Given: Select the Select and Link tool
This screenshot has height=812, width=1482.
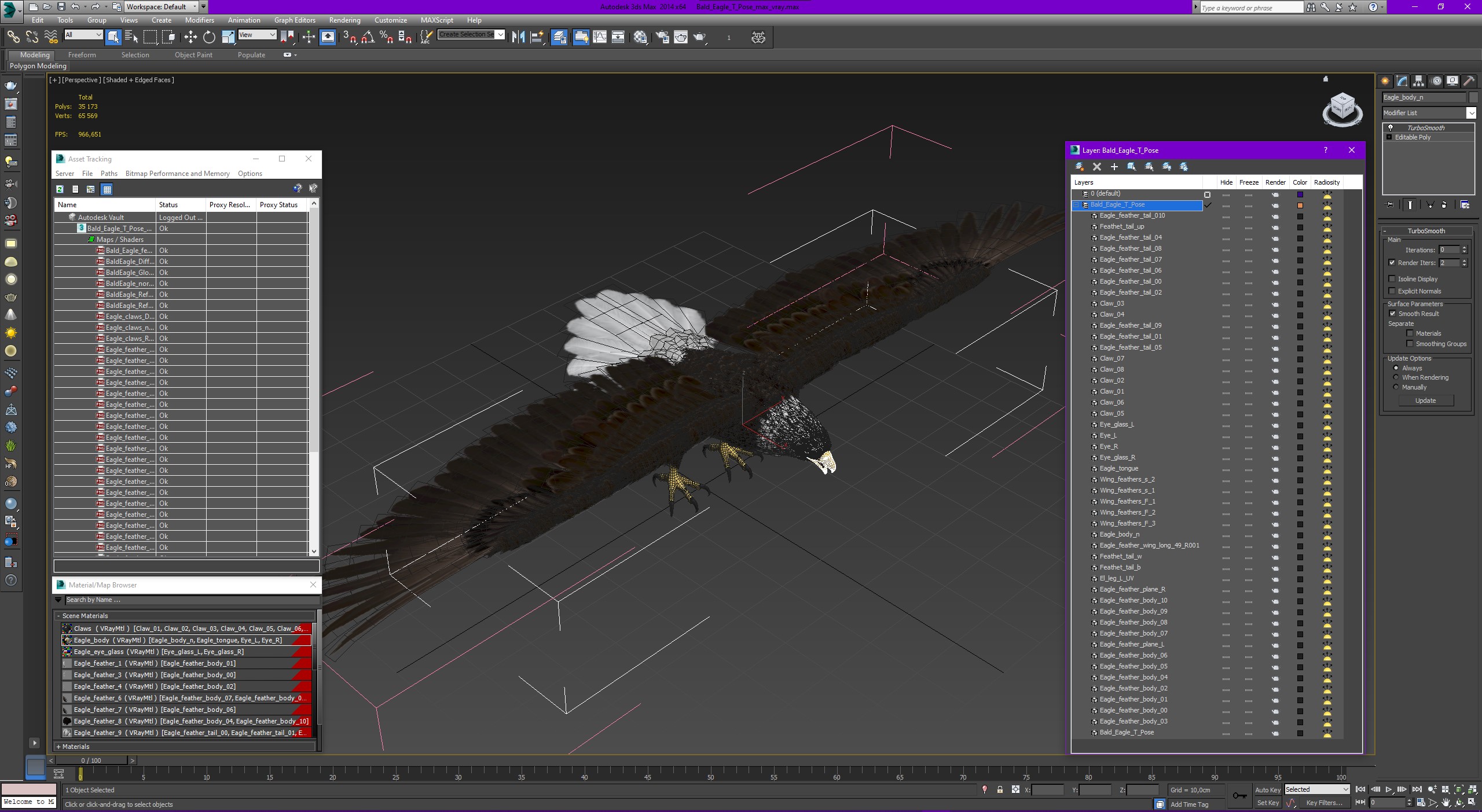Looking at the screenshot, I should point(13,37).
